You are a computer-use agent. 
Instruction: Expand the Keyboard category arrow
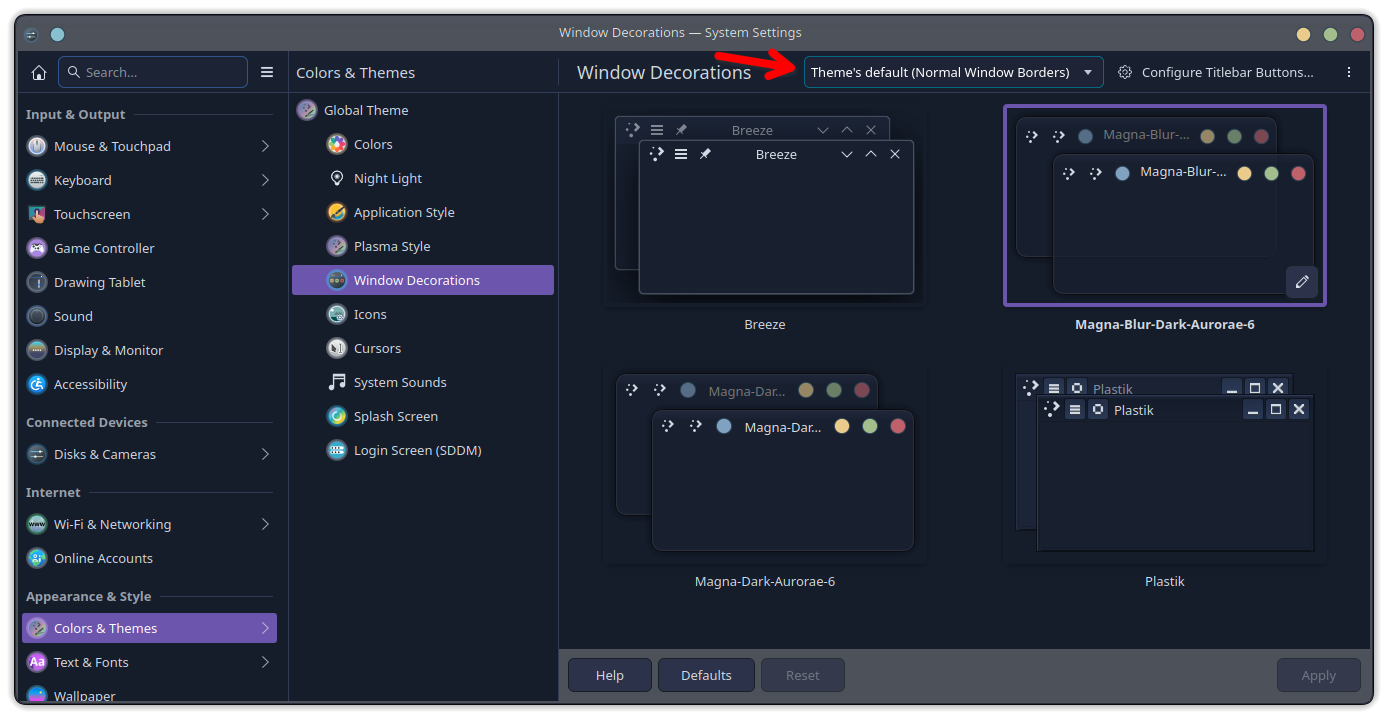point(265,180)
